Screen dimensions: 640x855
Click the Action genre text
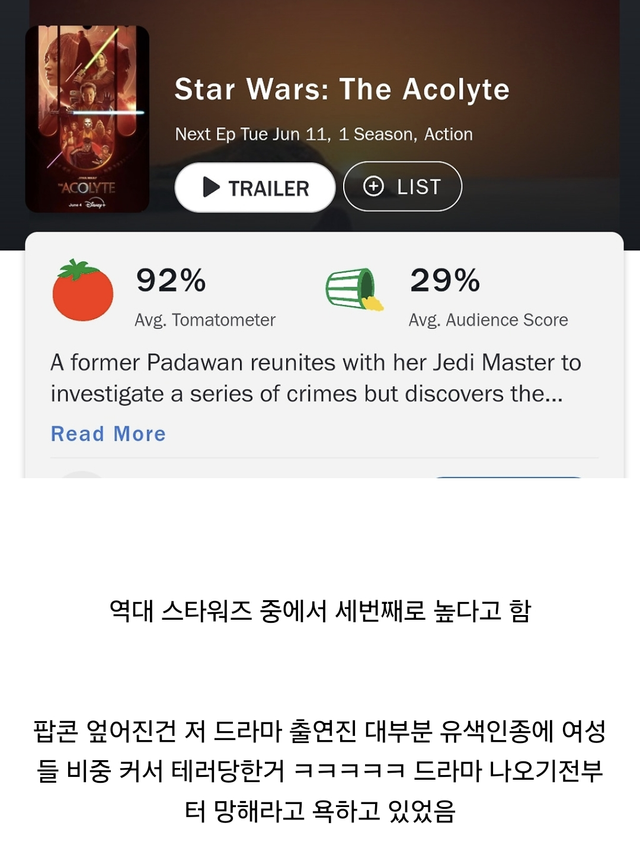[448, 134]
